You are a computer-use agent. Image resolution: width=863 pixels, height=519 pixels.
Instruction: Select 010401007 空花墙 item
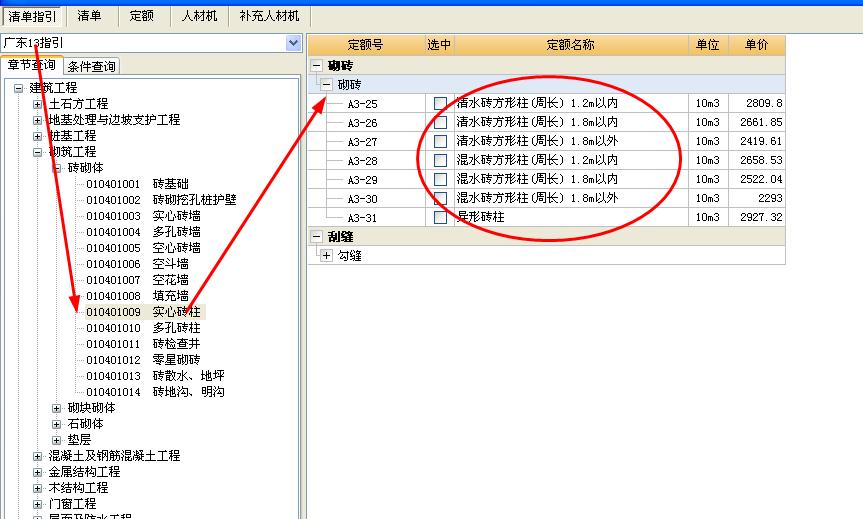tap(137, 280)
